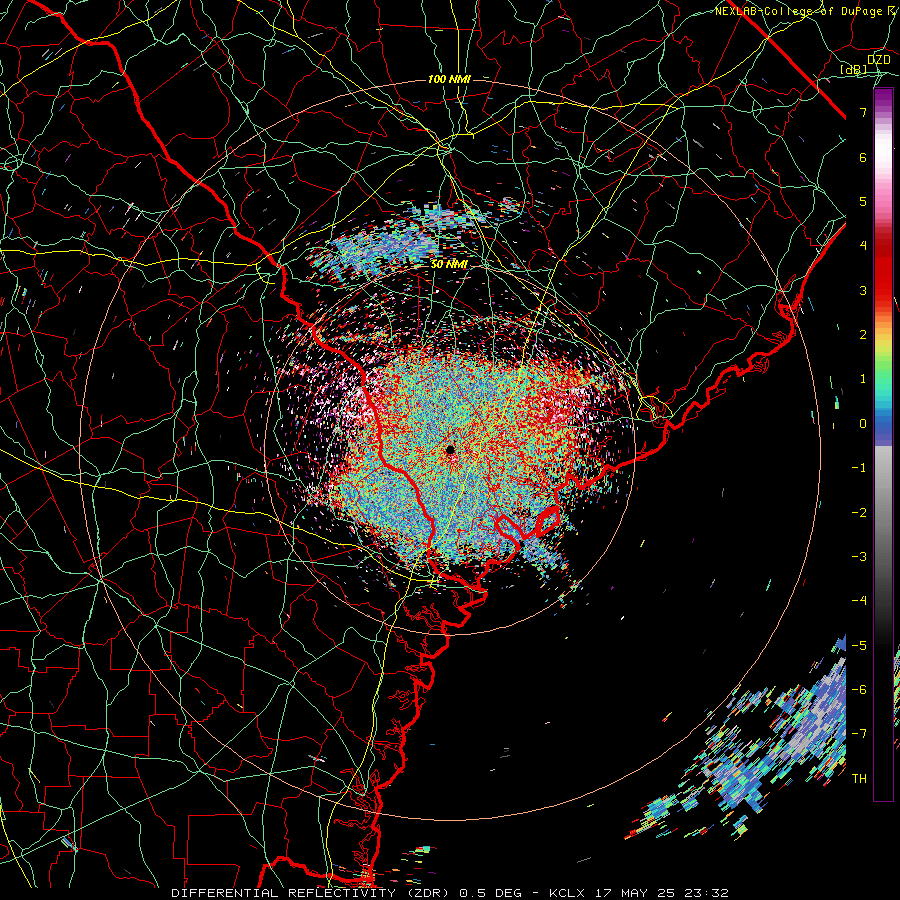
Task: Click the black radar site dot
Action: tap(451, 449)
